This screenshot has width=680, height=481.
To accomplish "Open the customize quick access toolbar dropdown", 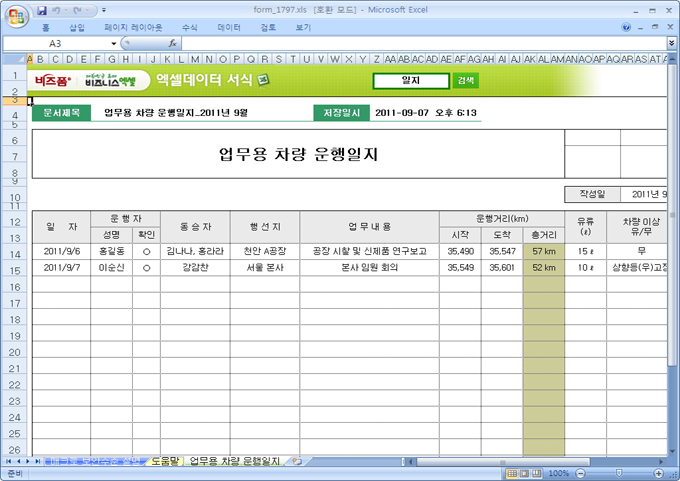I will (105, 10).
